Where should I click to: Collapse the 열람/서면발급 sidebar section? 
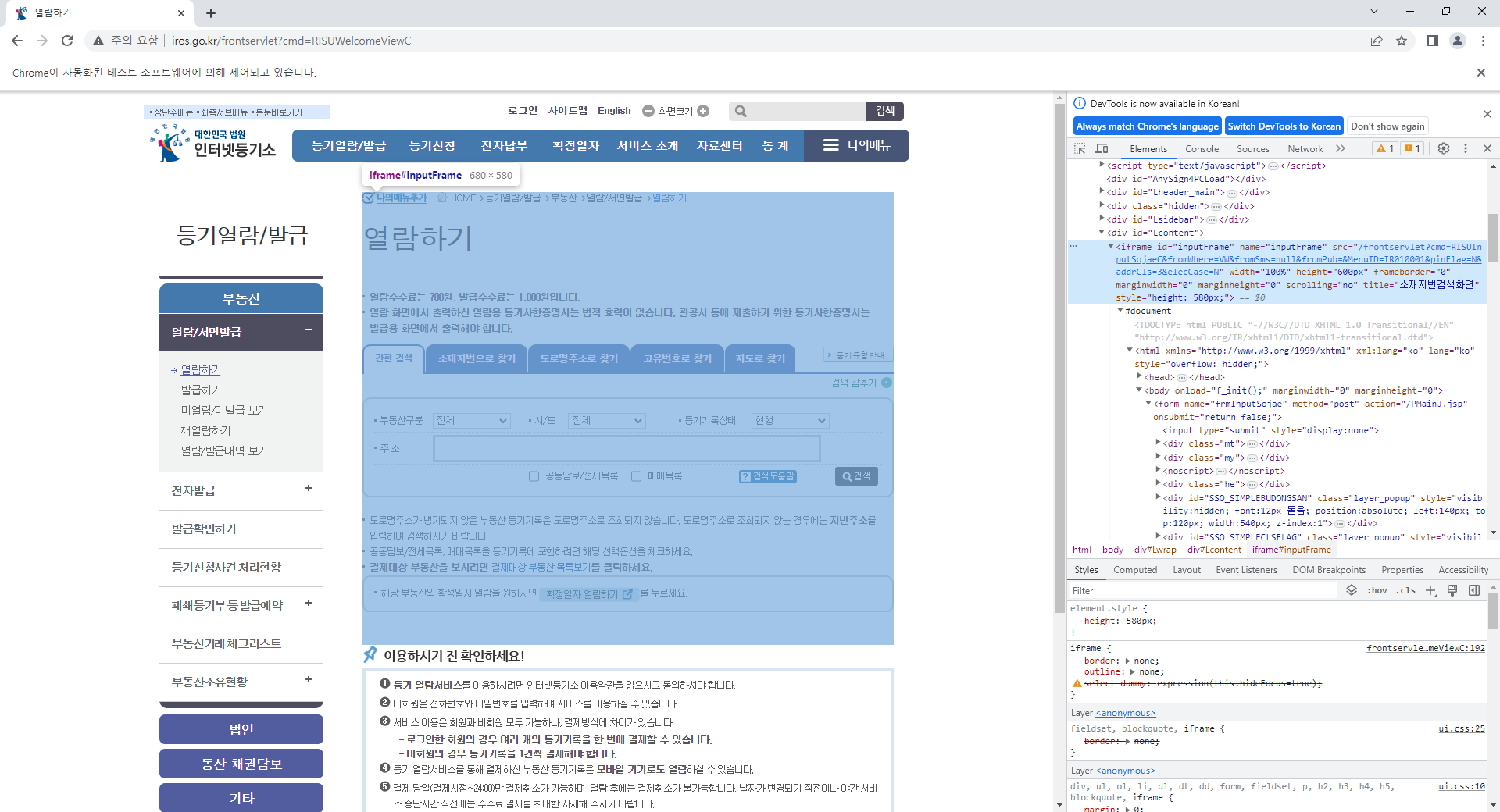coord(309,329)
